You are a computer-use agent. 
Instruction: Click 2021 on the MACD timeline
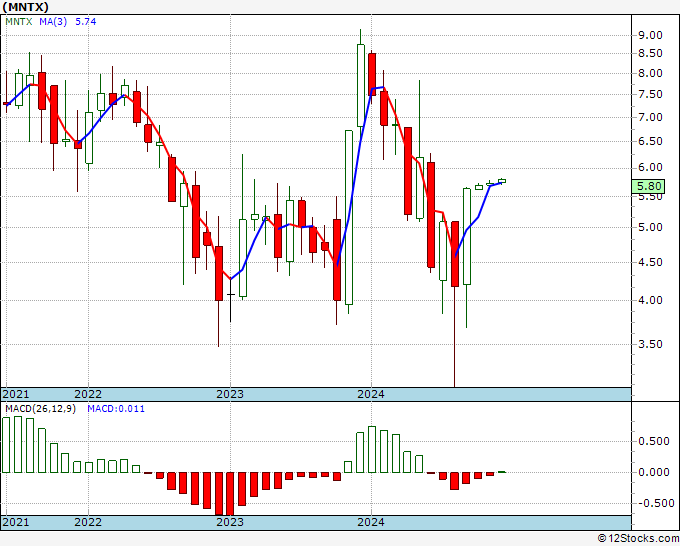(16, 522)
